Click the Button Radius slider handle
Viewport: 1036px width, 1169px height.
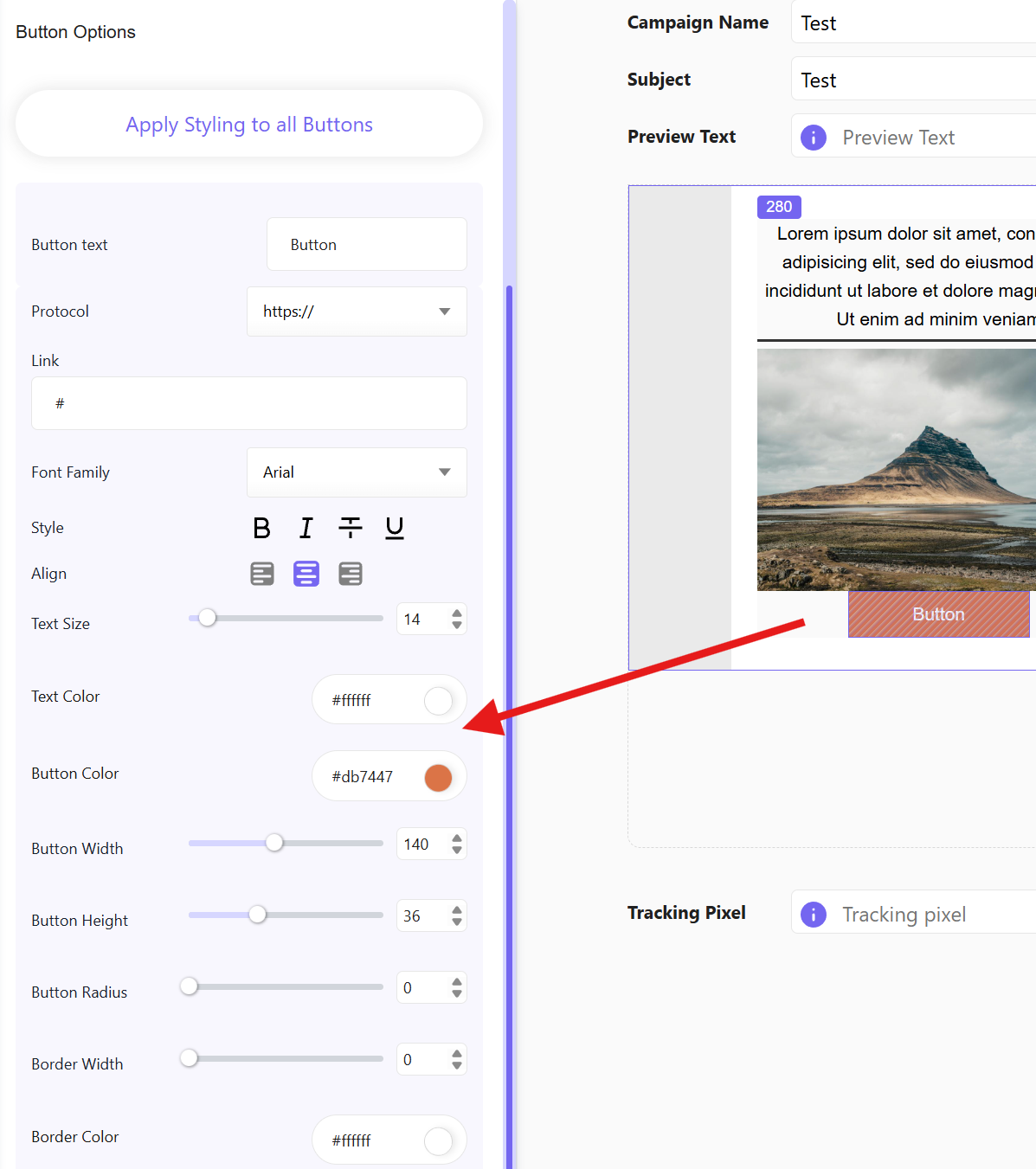coord(189,986)
